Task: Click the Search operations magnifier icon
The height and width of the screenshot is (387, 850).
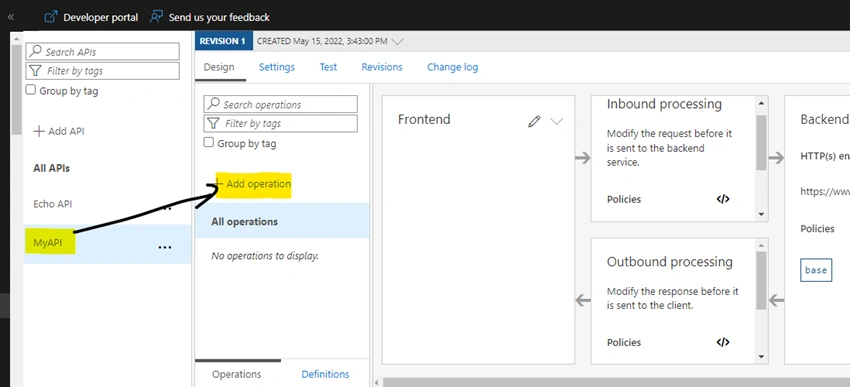Action: coord(214,104)
